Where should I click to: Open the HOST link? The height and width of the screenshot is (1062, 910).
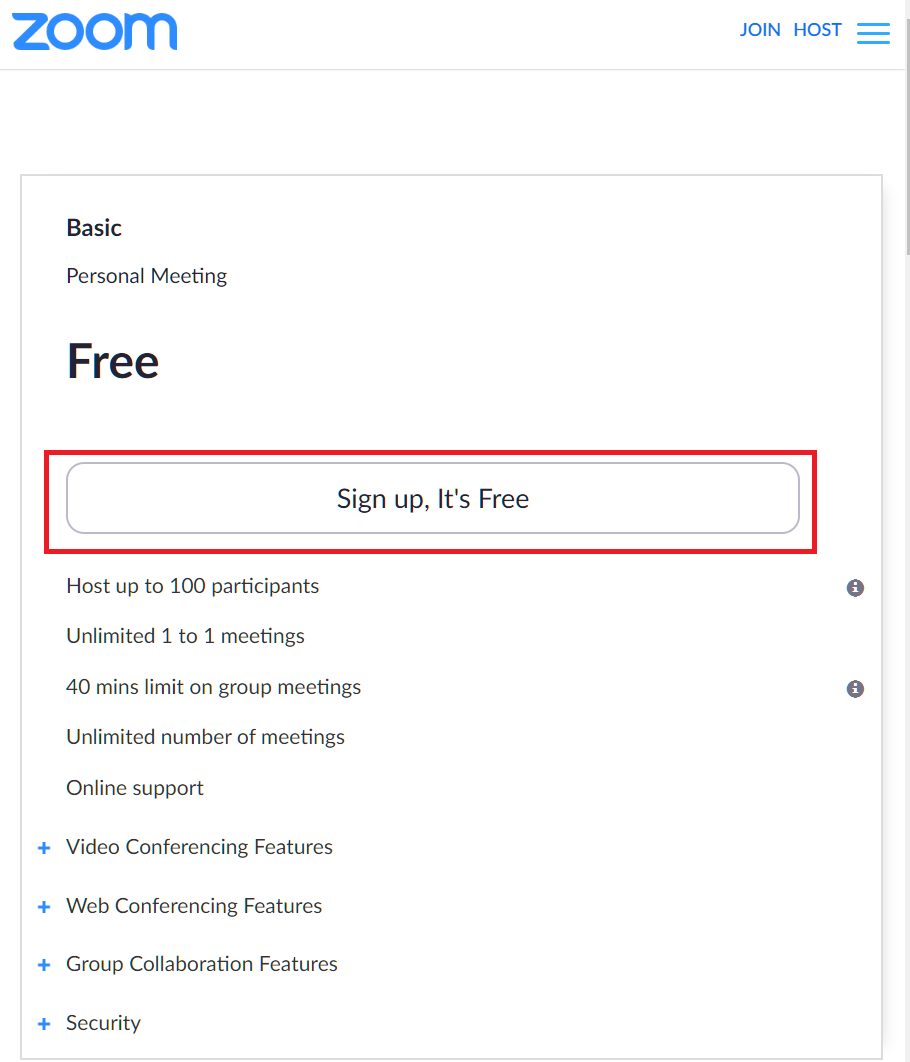[817, 30]
